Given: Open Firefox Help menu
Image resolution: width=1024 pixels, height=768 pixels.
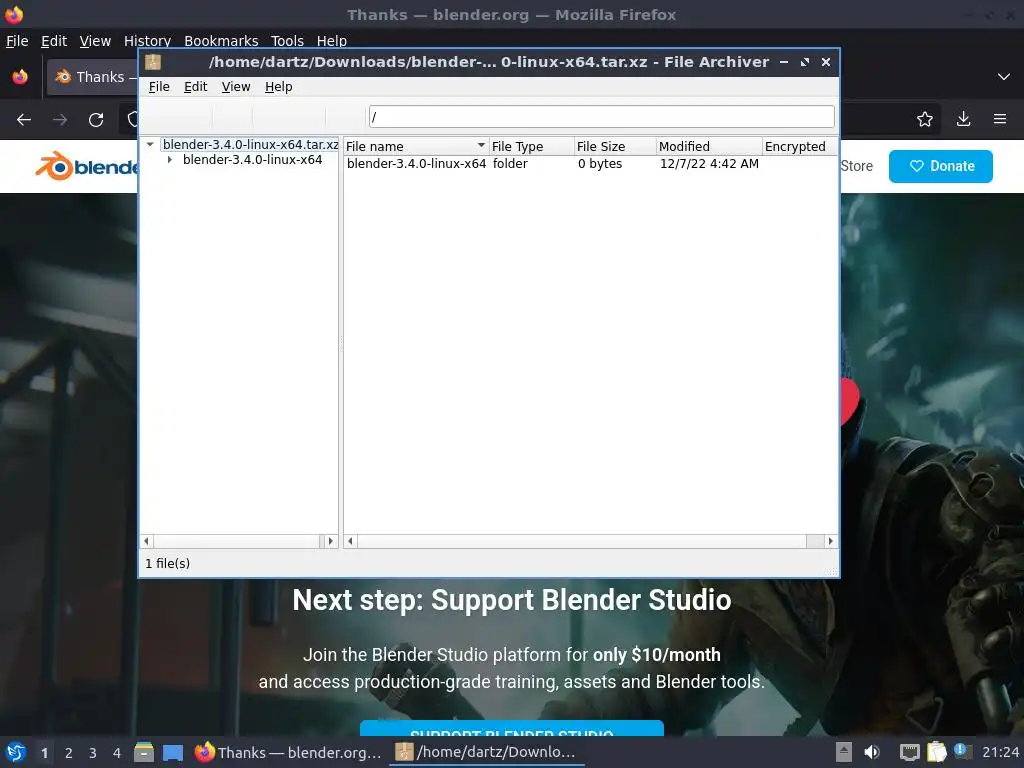Looking at the screenshot, I should pyautogui.click(x=332, y=40).
